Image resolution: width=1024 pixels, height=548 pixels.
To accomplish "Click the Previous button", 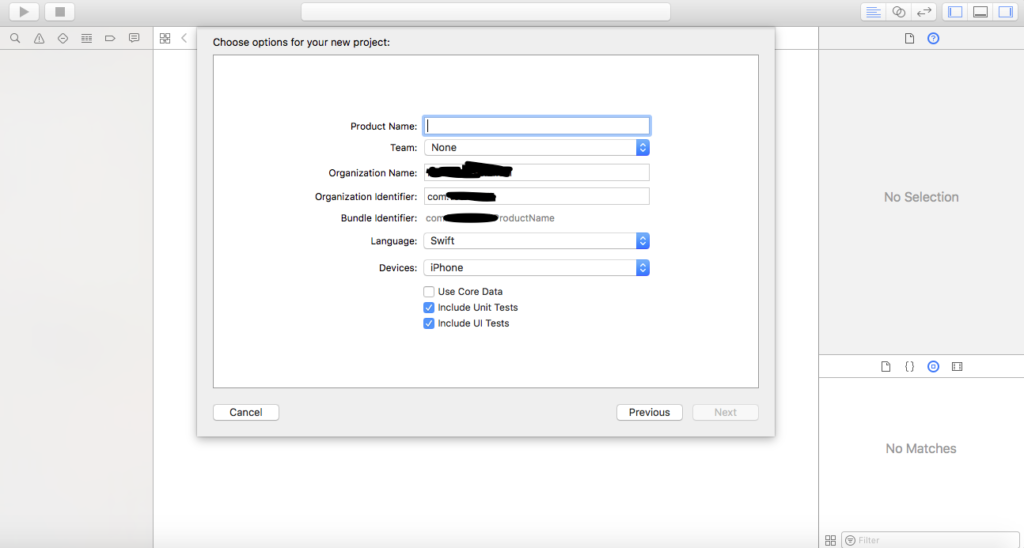I will (x=649, y=412).
